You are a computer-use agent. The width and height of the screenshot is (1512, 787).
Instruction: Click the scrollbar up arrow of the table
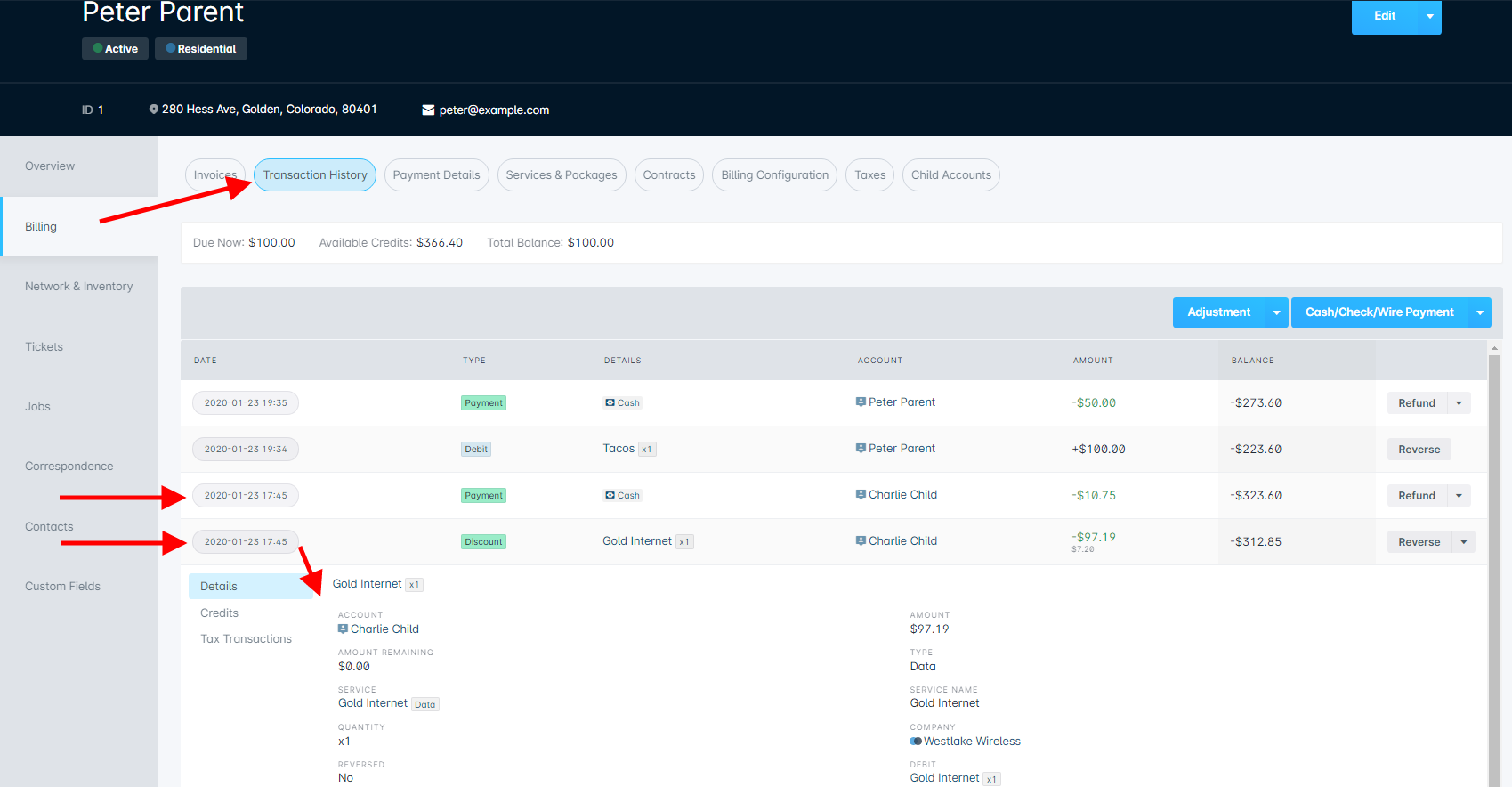click(1494, 348)
